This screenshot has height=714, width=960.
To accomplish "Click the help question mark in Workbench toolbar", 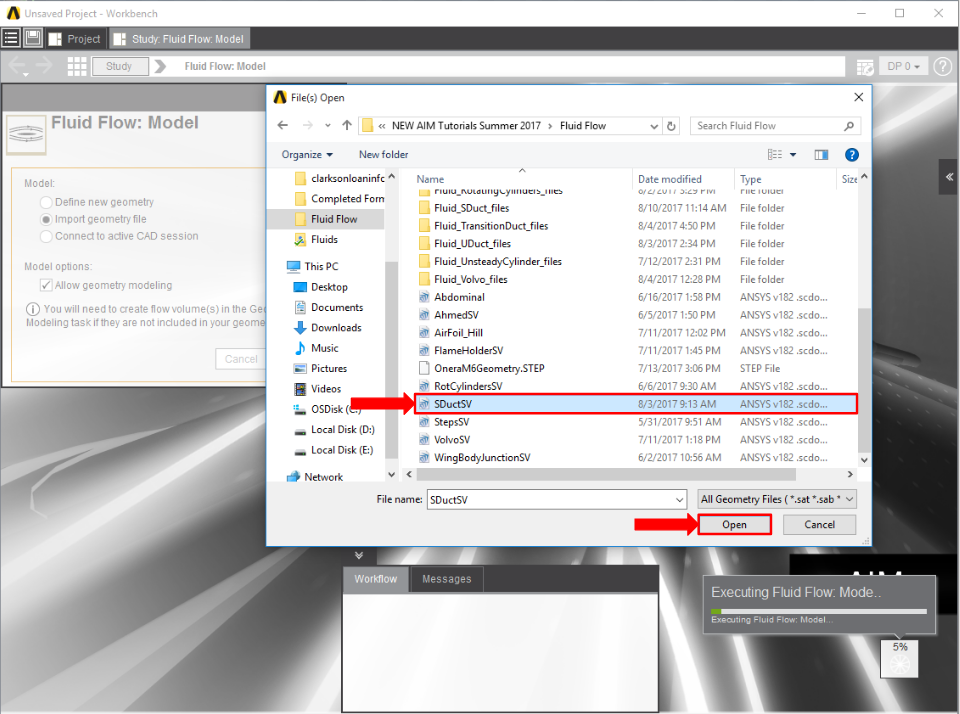I will pyautogui.click(x=943, y=66).
